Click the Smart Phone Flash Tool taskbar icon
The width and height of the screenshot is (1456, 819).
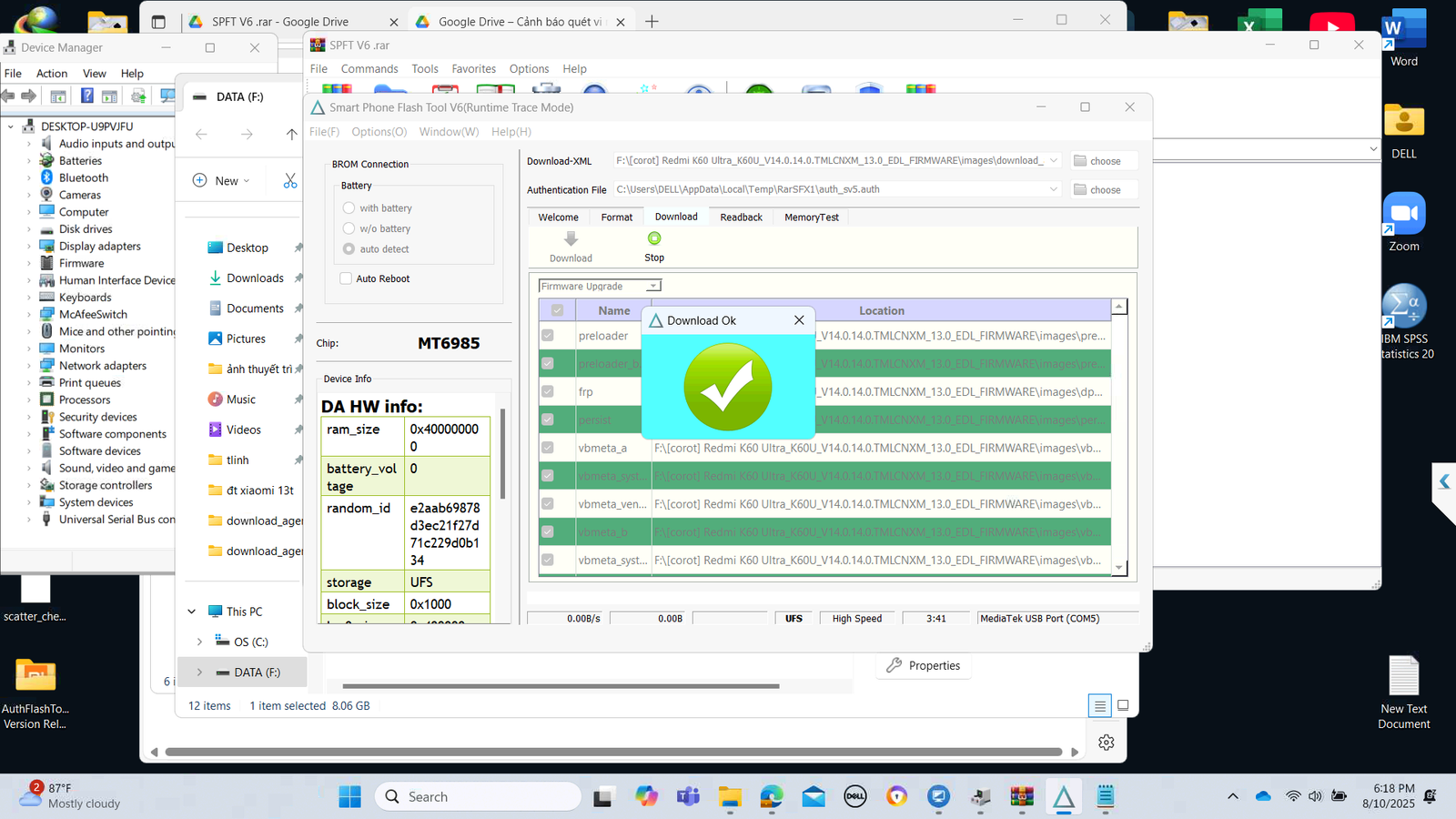pos(1064,796)
